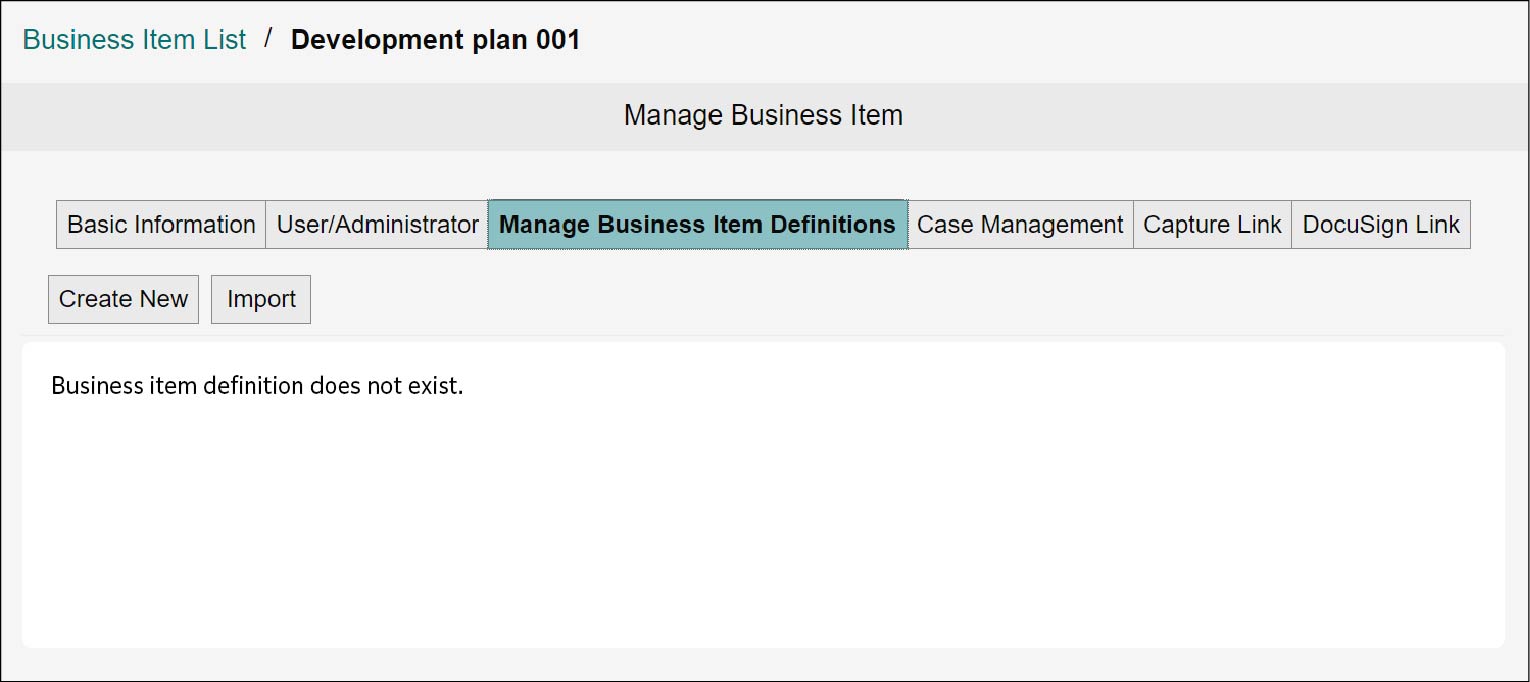This screenshot has height=682, width=1530.
Task: Go to the Case Management tab
Action: click(x=1020, y=225)
